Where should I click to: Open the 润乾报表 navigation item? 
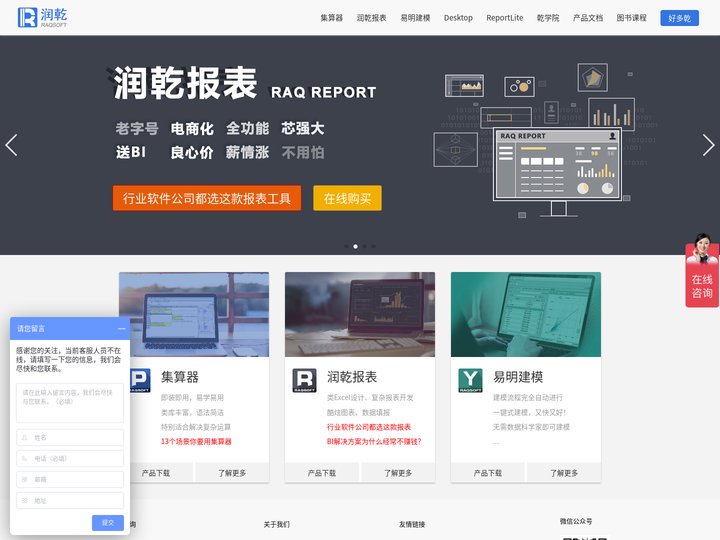tap(371, 18)
